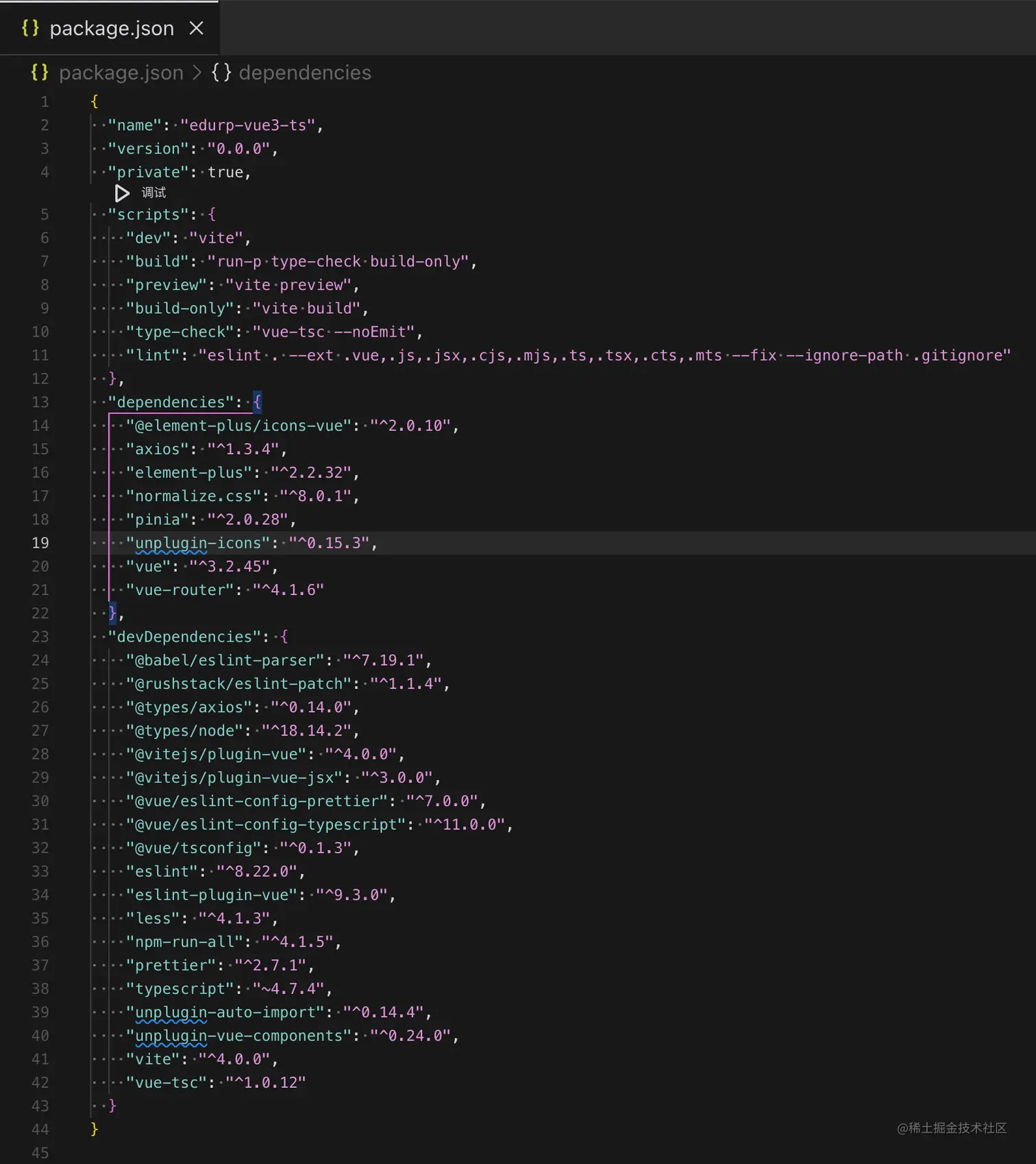The height and width of the screenshot is (1164, 1036).
Task: Select the package.json tab
Action: tap(109, 28)
